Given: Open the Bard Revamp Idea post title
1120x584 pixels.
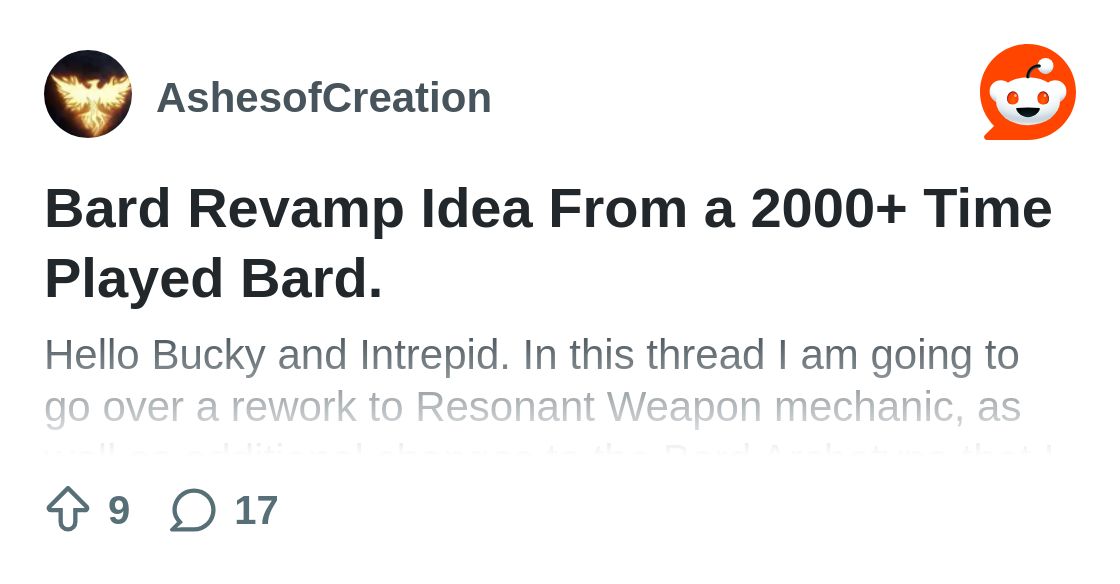Looking at the screenshot, I should (548, 243).
